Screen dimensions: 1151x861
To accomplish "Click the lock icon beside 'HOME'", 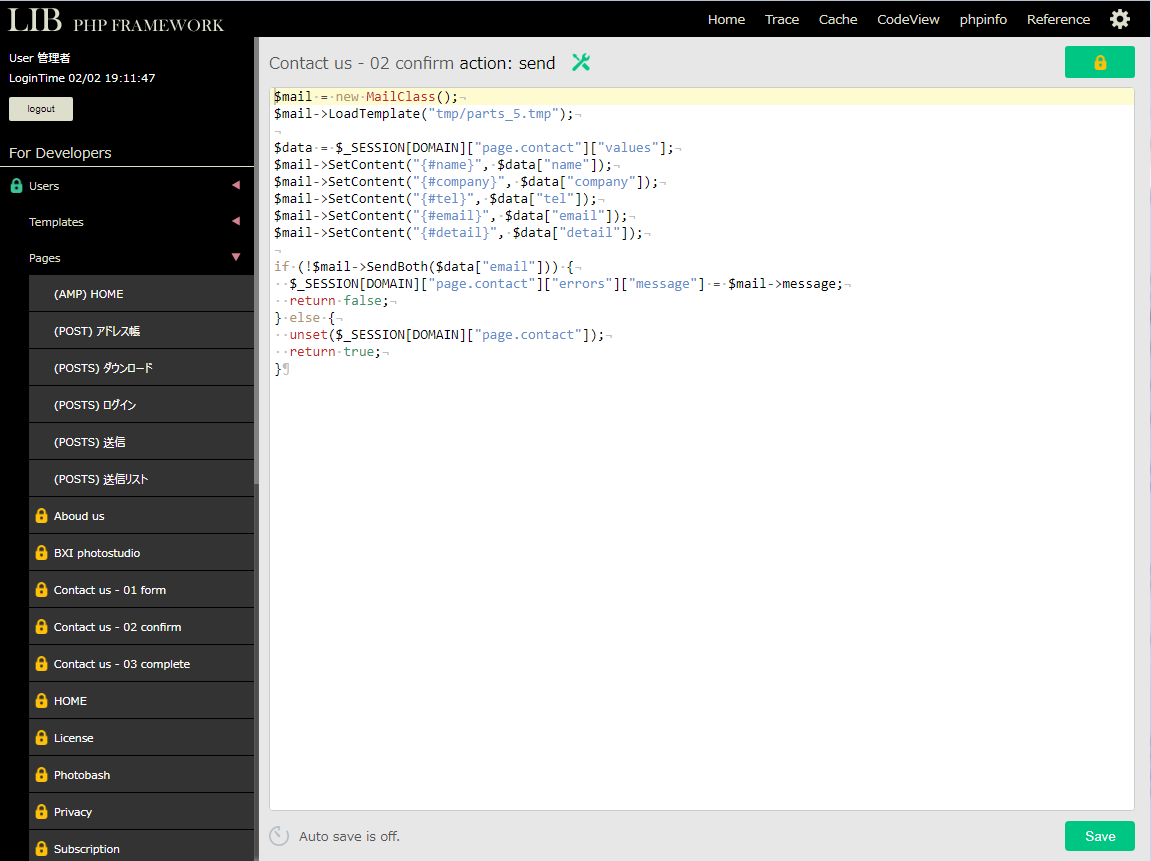I will [40, 700].
